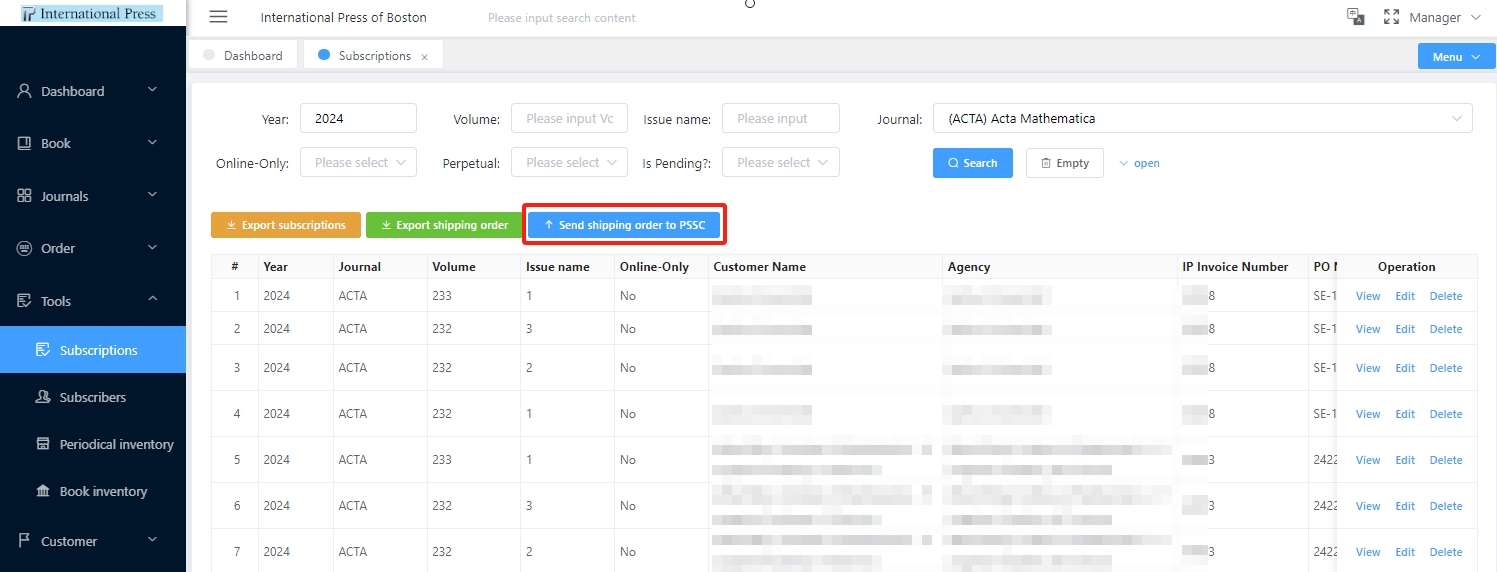The height and width of the screenshot is (572, 1497).
Task: Click International Press of Boston title
Action: (x=343, y=18)
